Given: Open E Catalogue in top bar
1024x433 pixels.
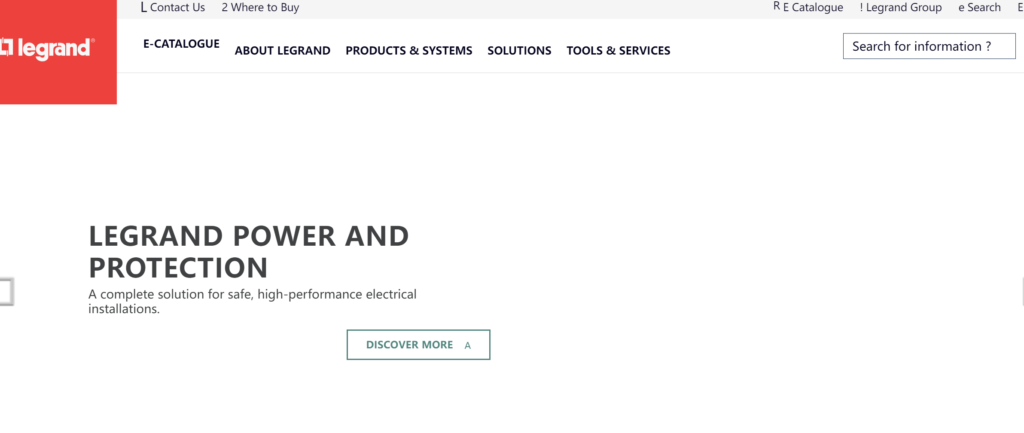Looking at the screenshot, I should pyautogui.click(x=808, y=8).
